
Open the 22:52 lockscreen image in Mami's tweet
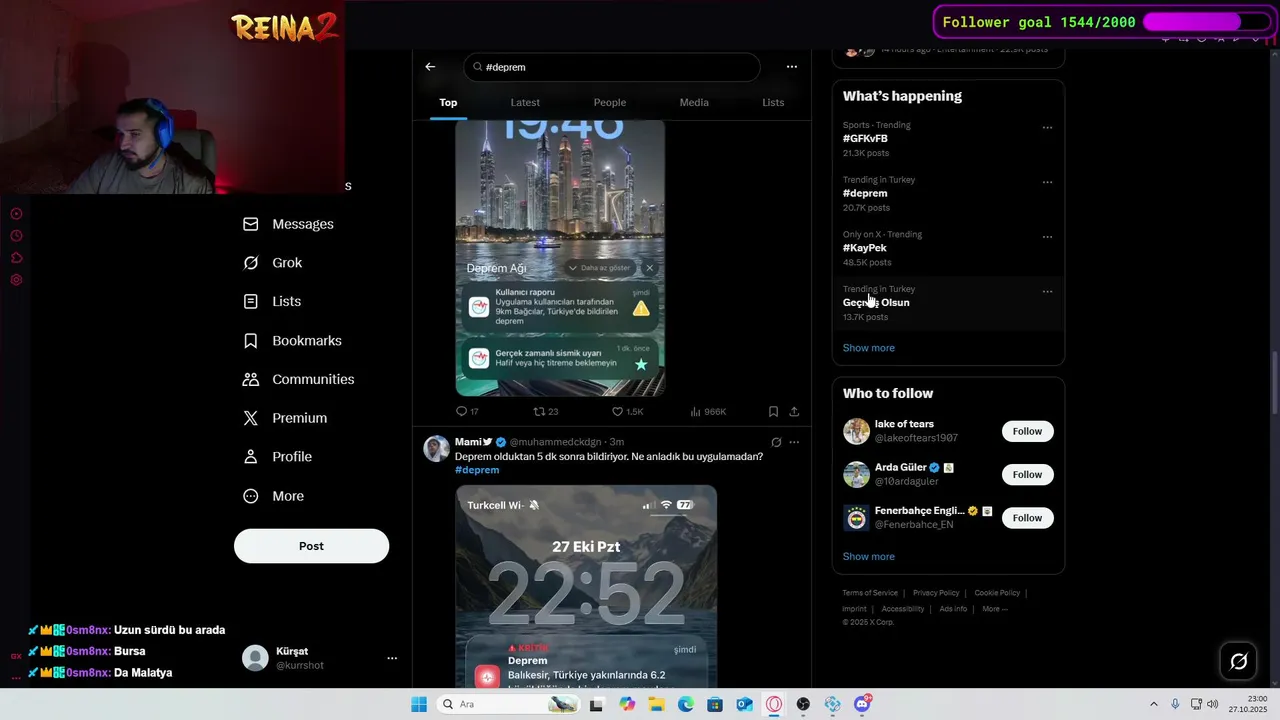coord(586,586)
